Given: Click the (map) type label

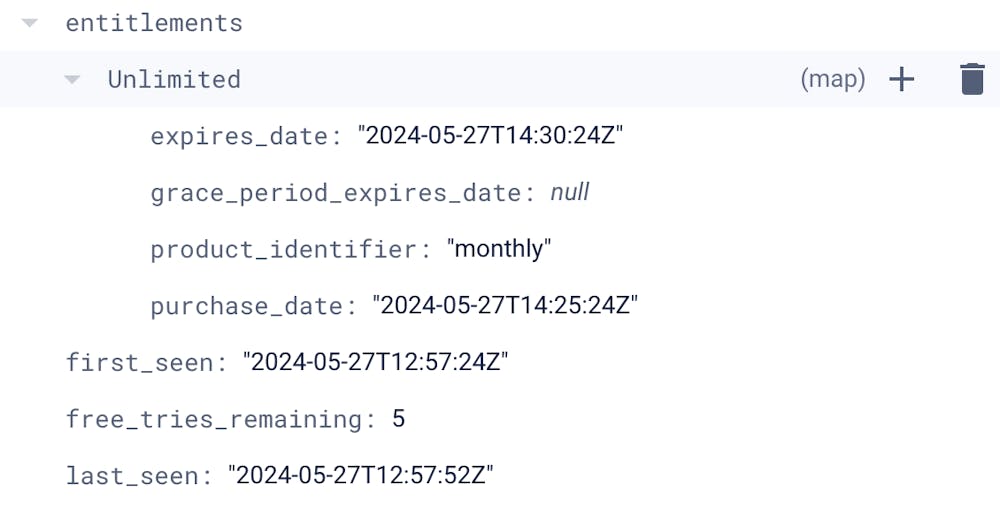Looking at the screenshot, I should point(832,79).
